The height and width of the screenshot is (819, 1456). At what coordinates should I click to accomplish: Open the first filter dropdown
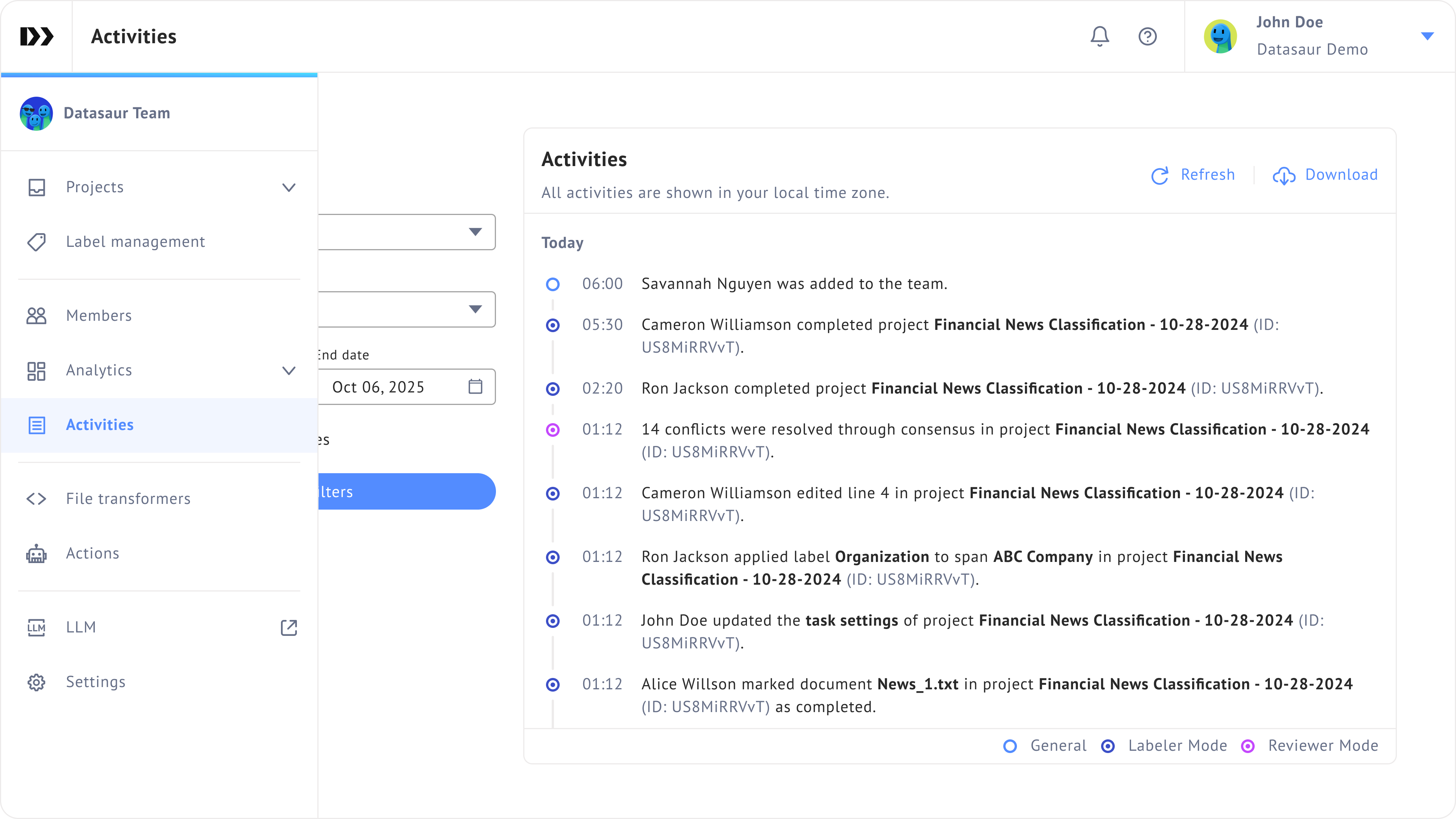click(407, 232)
